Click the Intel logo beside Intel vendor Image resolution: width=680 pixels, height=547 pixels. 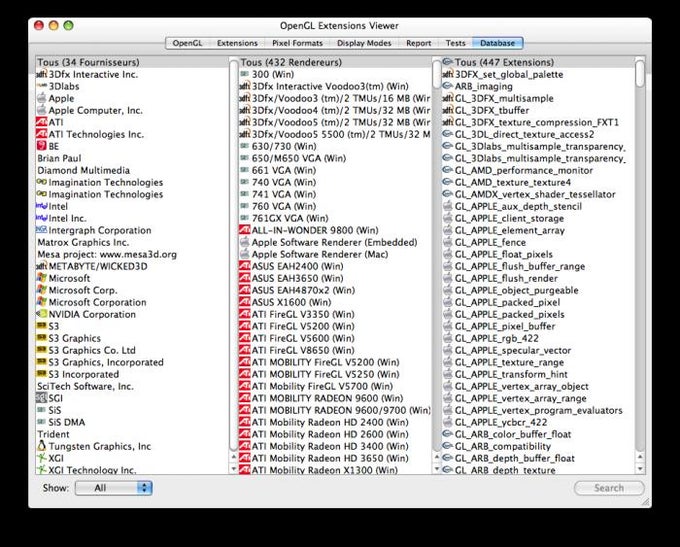[42, 206]
